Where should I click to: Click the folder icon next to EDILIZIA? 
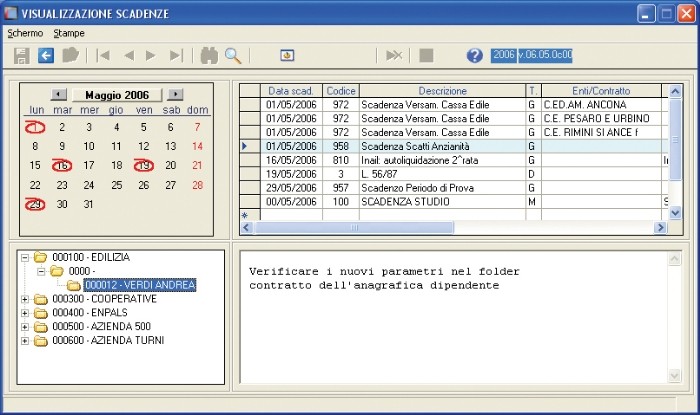(41, 257)
